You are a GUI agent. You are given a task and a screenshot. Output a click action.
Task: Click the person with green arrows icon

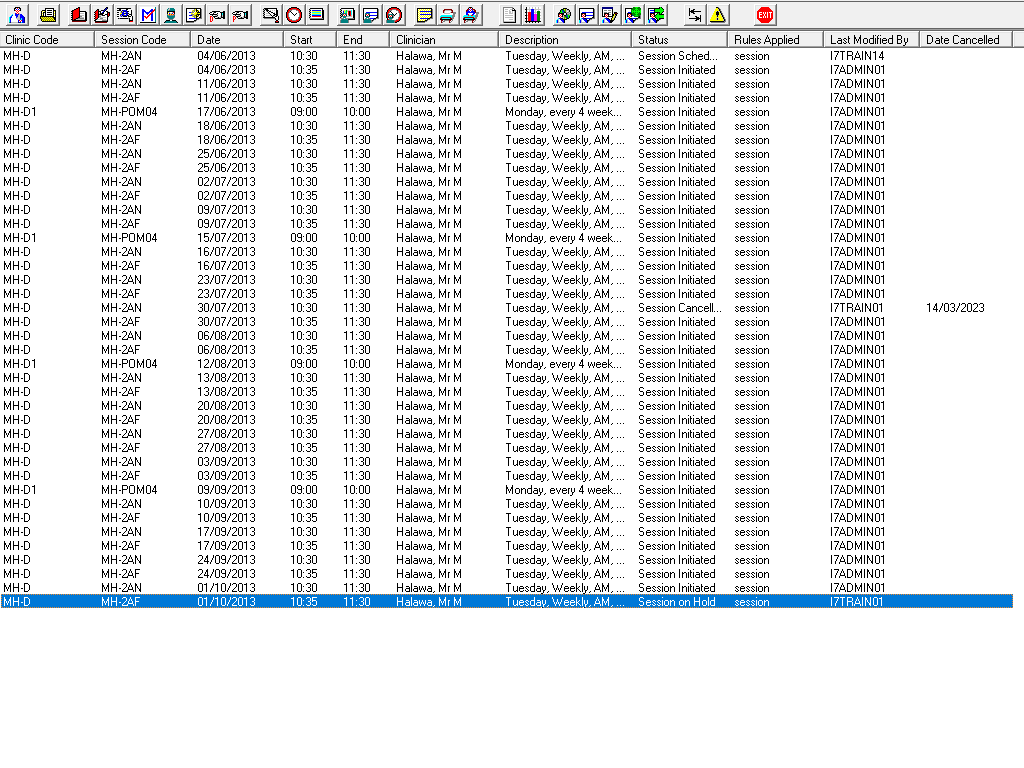point(656,14)
